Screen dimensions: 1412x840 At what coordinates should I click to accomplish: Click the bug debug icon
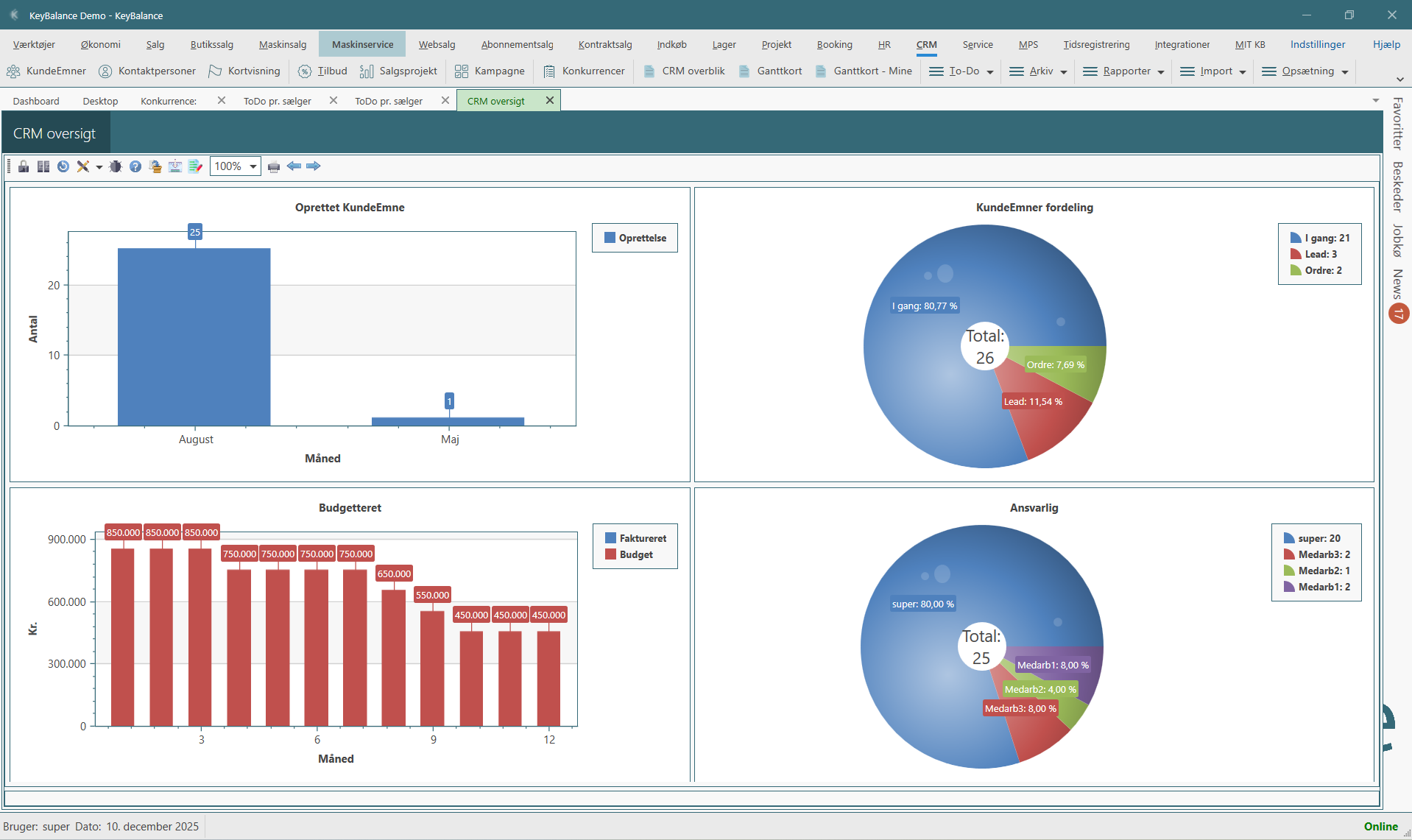point(116,166)
